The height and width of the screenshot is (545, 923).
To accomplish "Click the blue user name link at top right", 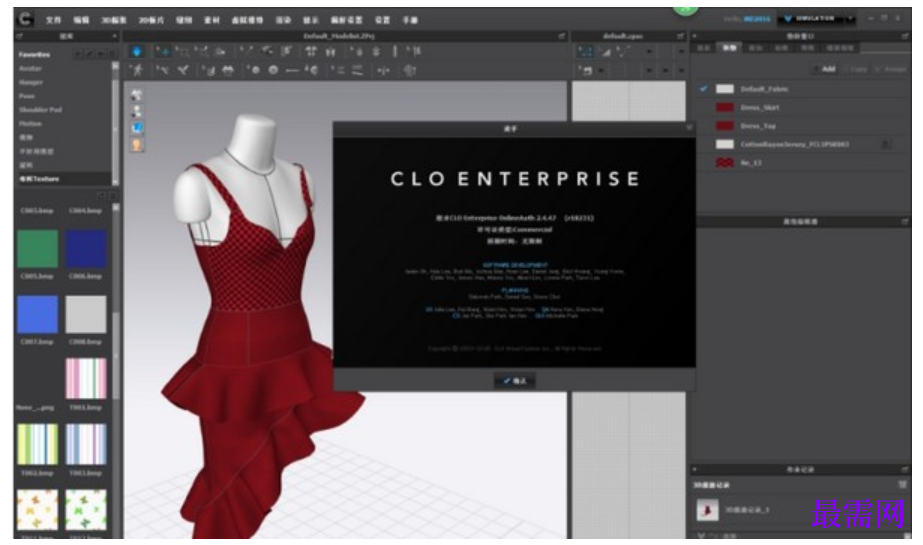I will [756, 19].
